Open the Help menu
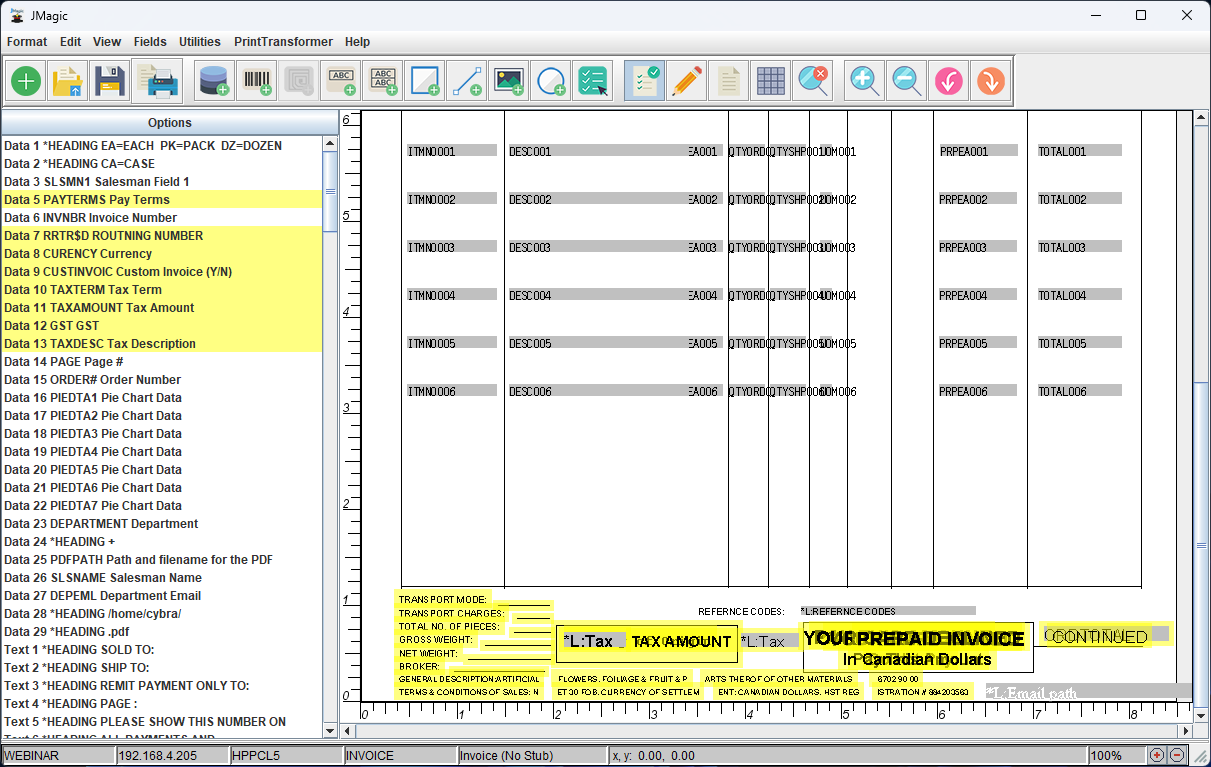Image resolution: width=1211 pixels, height=767 pixels. click(x=357, y=42)
